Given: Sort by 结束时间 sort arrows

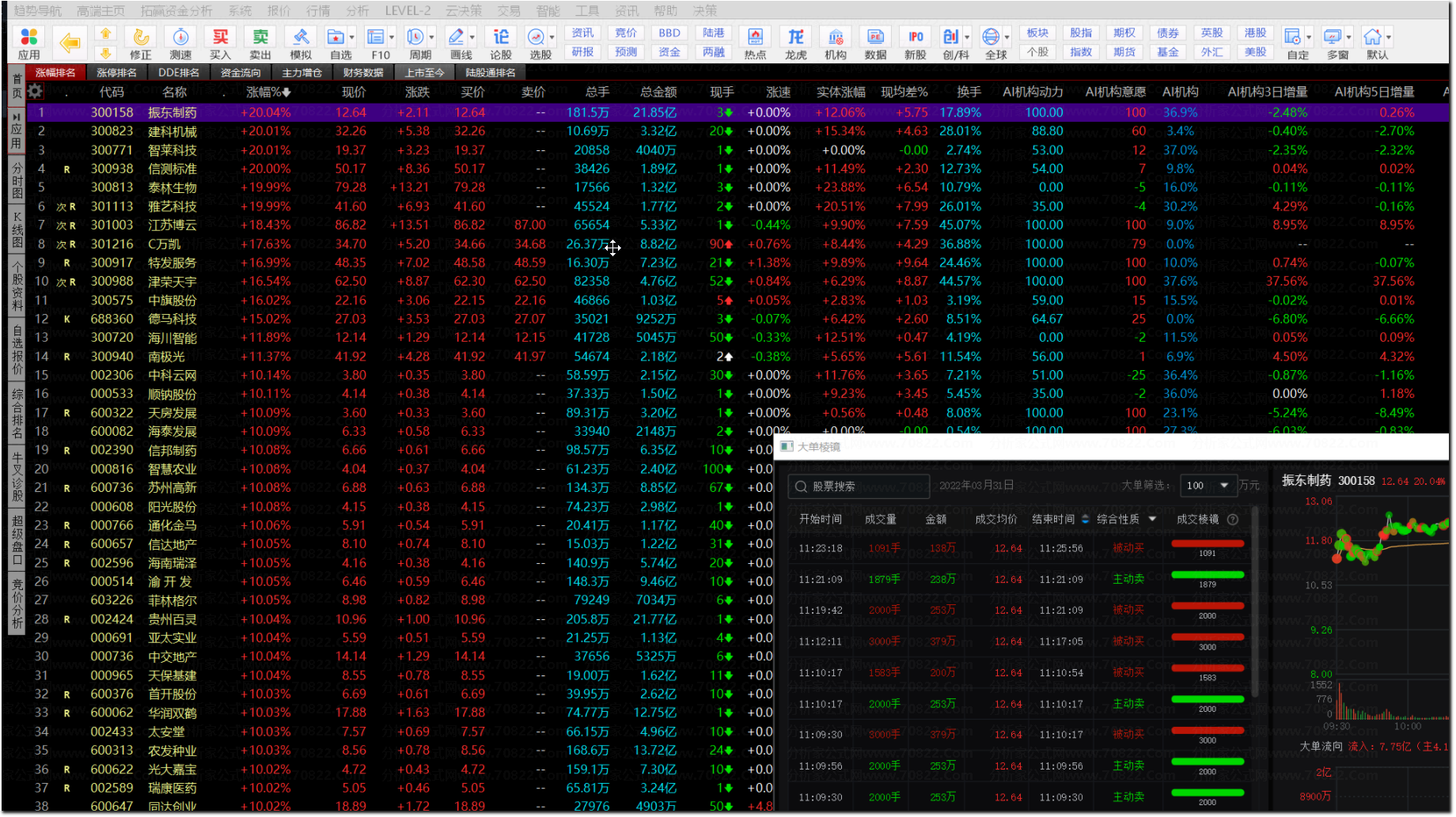Looking at the screenshot, I should [1085, 519].
